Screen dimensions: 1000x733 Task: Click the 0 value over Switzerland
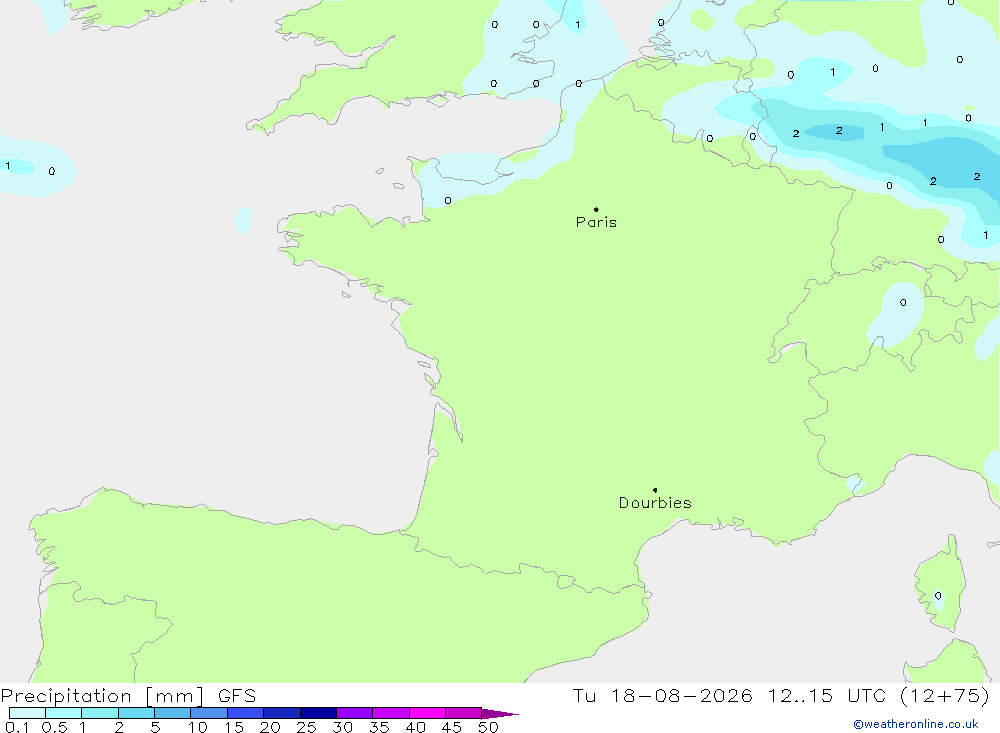click(x=903, y=302)
